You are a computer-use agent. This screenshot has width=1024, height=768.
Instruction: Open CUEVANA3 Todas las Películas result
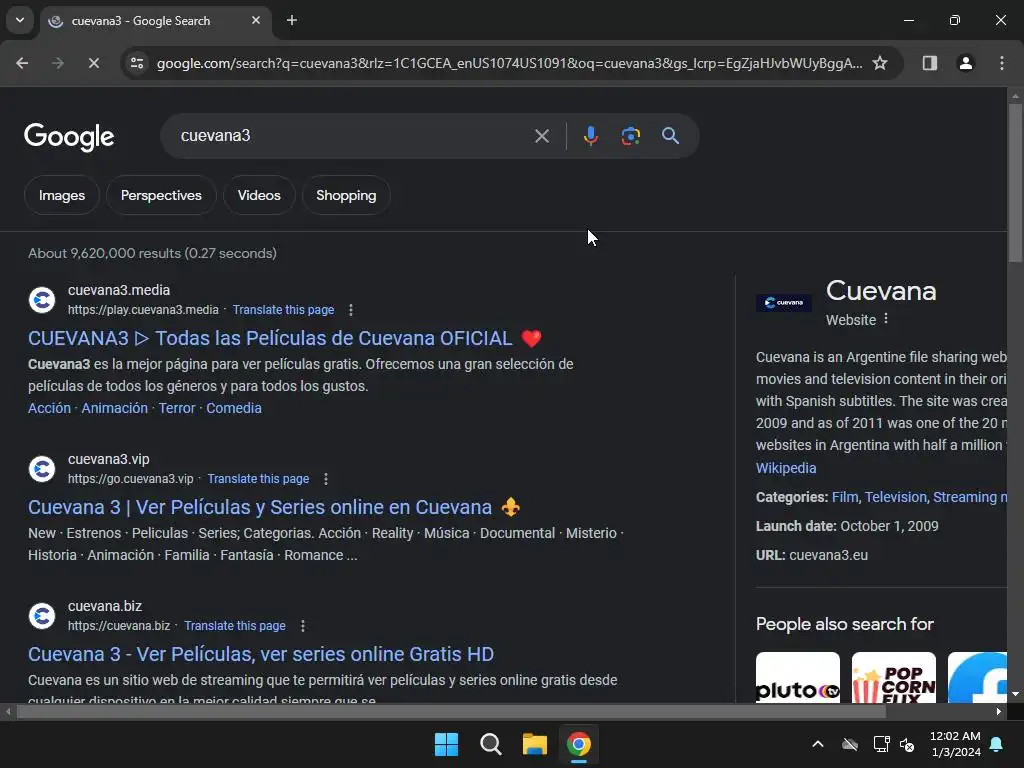285,338
